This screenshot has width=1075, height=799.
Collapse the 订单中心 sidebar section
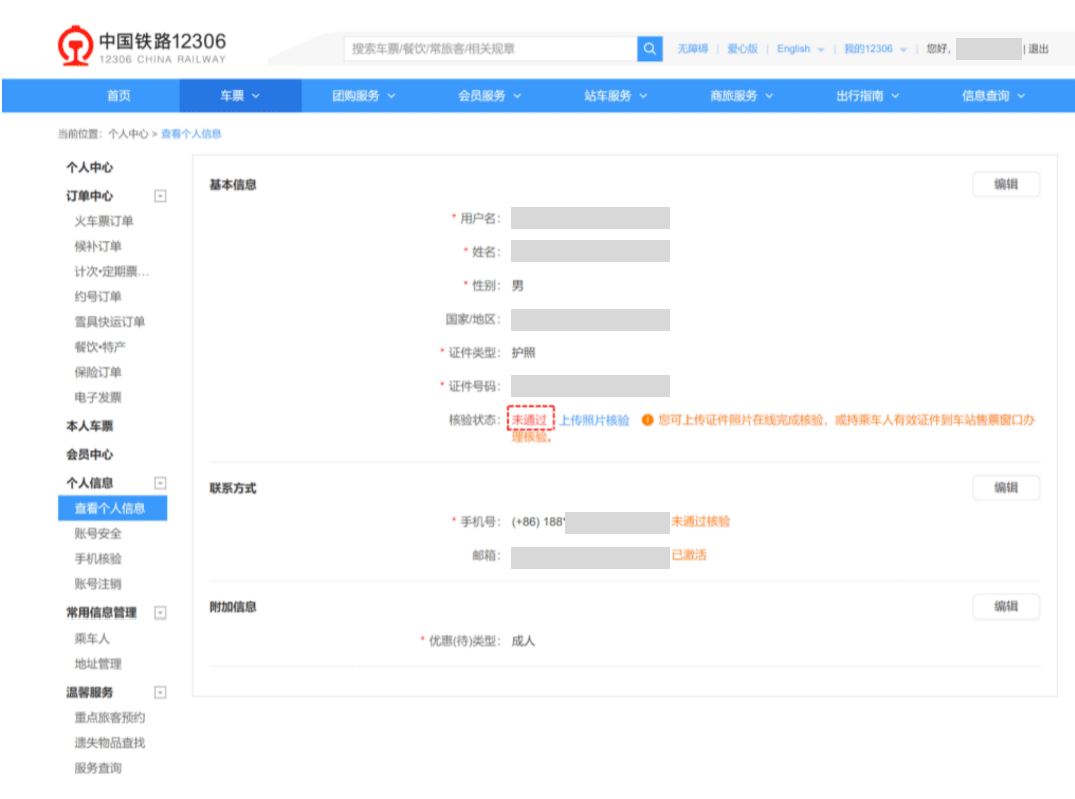pyautogui.click(x=160, y=196)
